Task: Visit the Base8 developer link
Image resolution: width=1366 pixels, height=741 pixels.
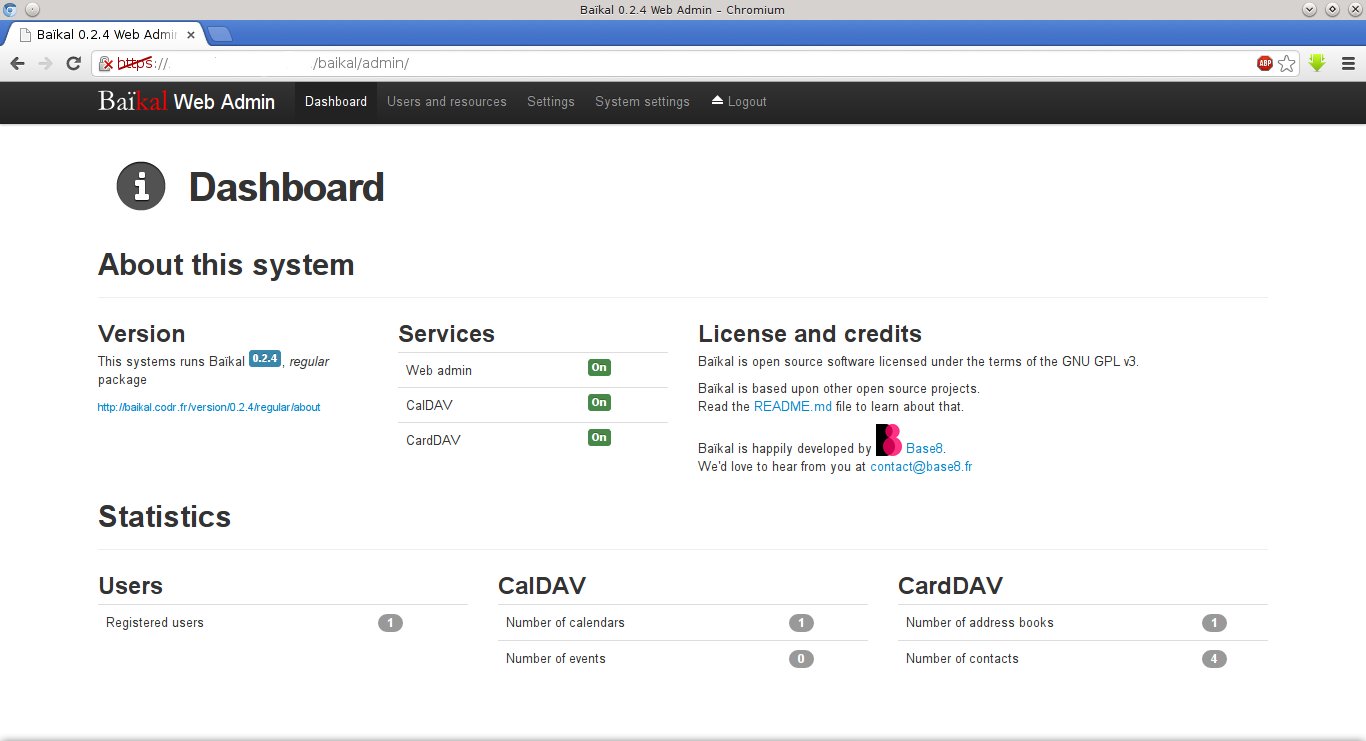Action: [x=924, y=449]
